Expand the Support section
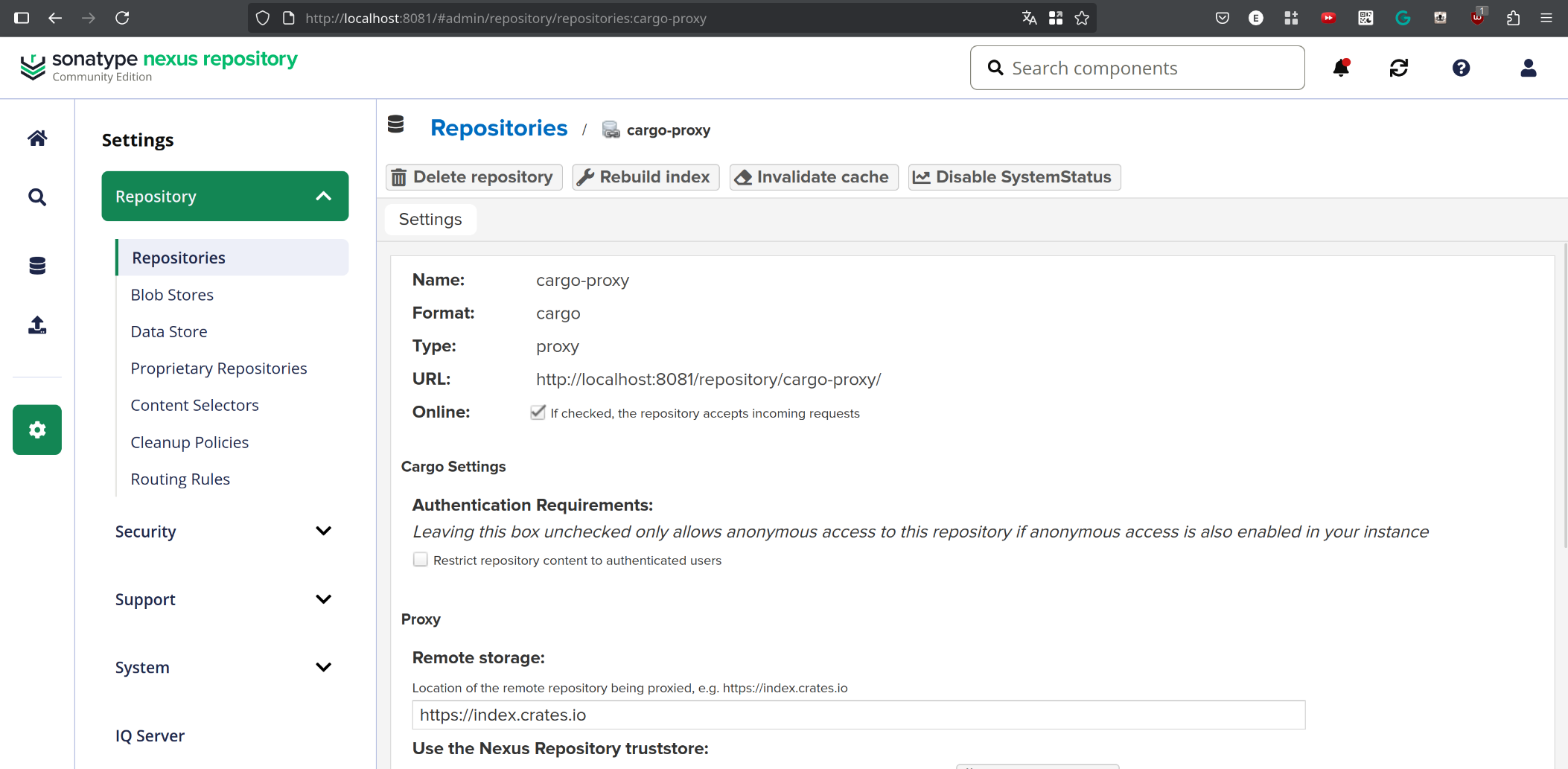The image size is (1568, 769). (x=223, y=599)
